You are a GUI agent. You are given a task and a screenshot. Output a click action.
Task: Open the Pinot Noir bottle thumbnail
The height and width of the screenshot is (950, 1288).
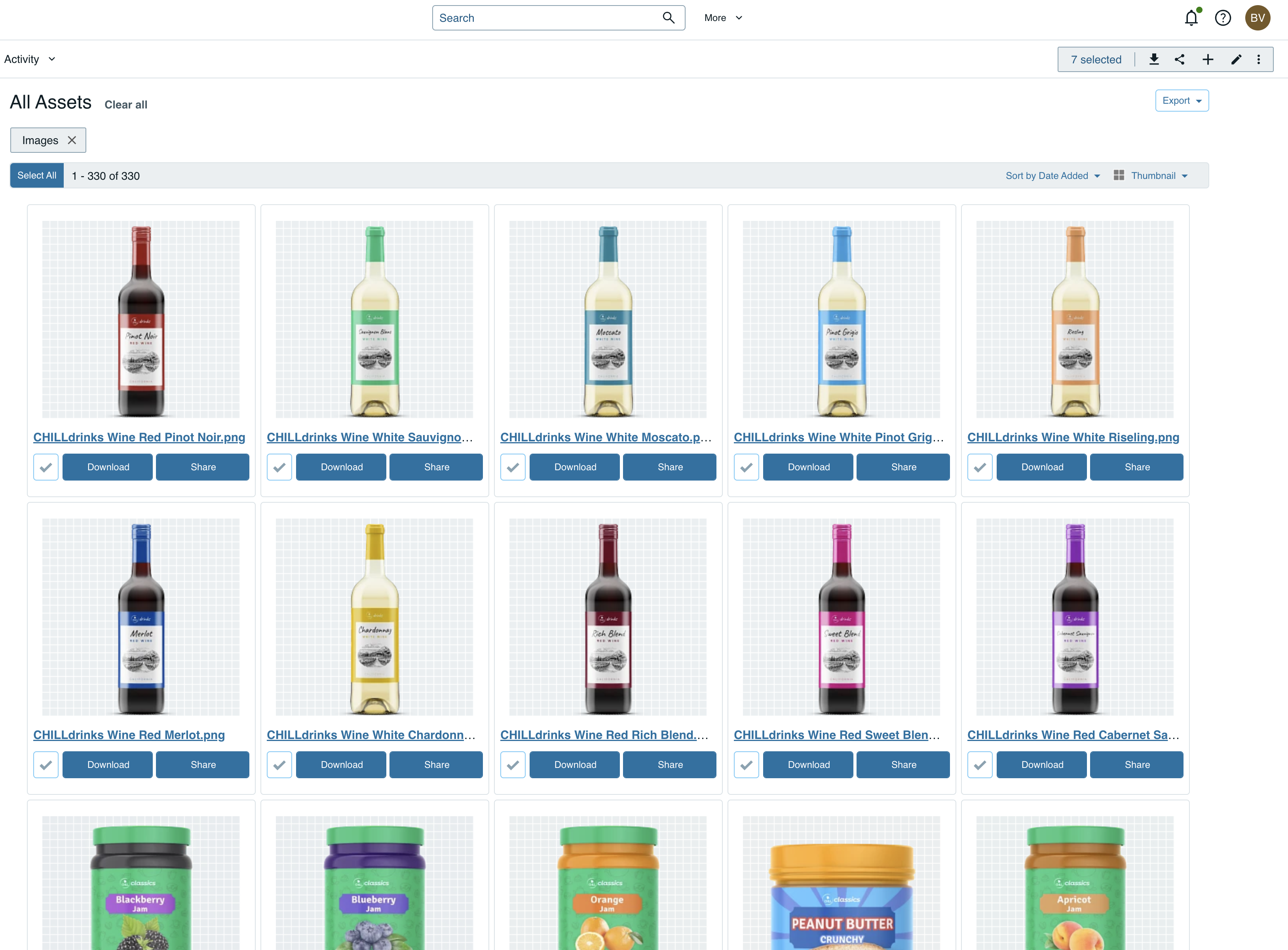(141, 319)
